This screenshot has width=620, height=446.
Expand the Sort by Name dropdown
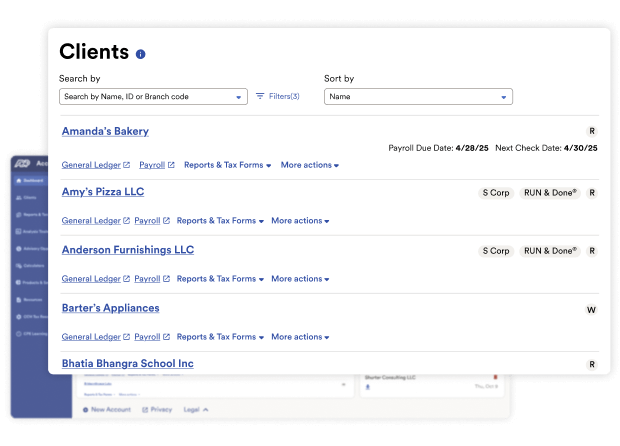418,96
